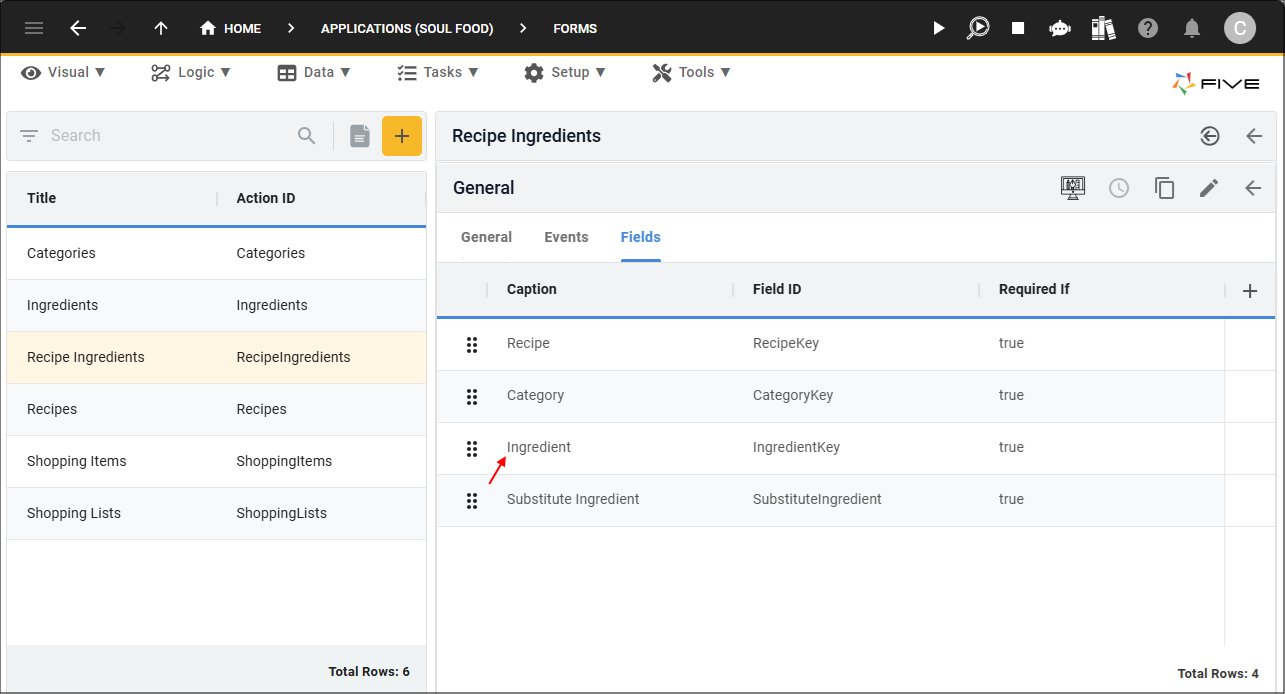Open Applications (Soul Food) breadcrumb
This screenshot has height=694, width=1285.
(407, 29)
